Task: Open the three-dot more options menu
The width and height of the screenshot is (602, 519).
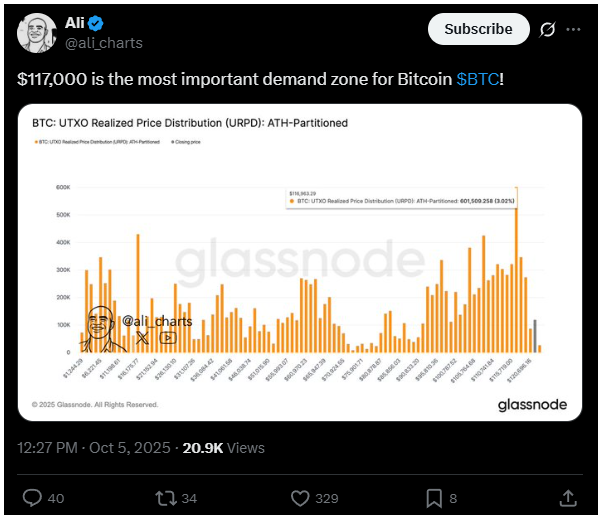Action: pyautogui.click(x=573, y=30)
